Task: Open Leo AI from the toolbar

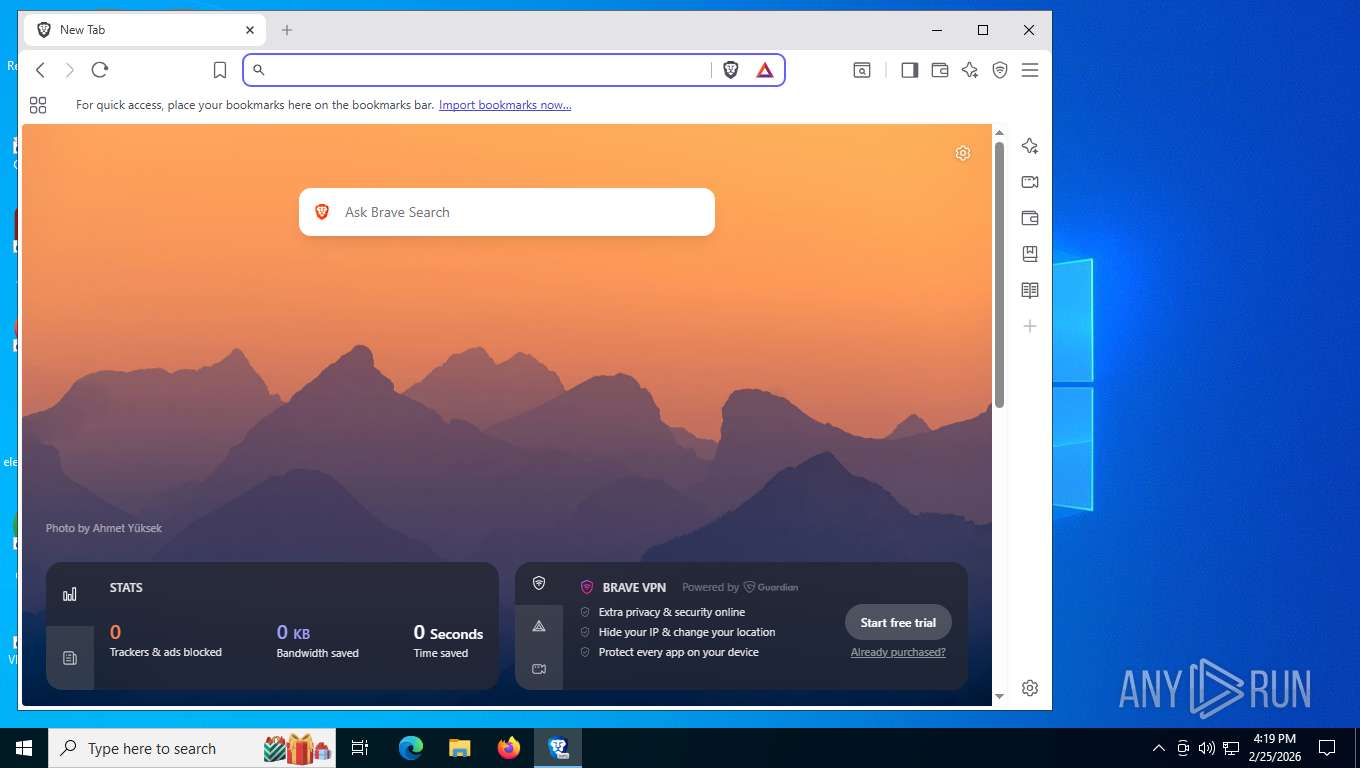Action: pyautogui.click(x=970, y=70)
